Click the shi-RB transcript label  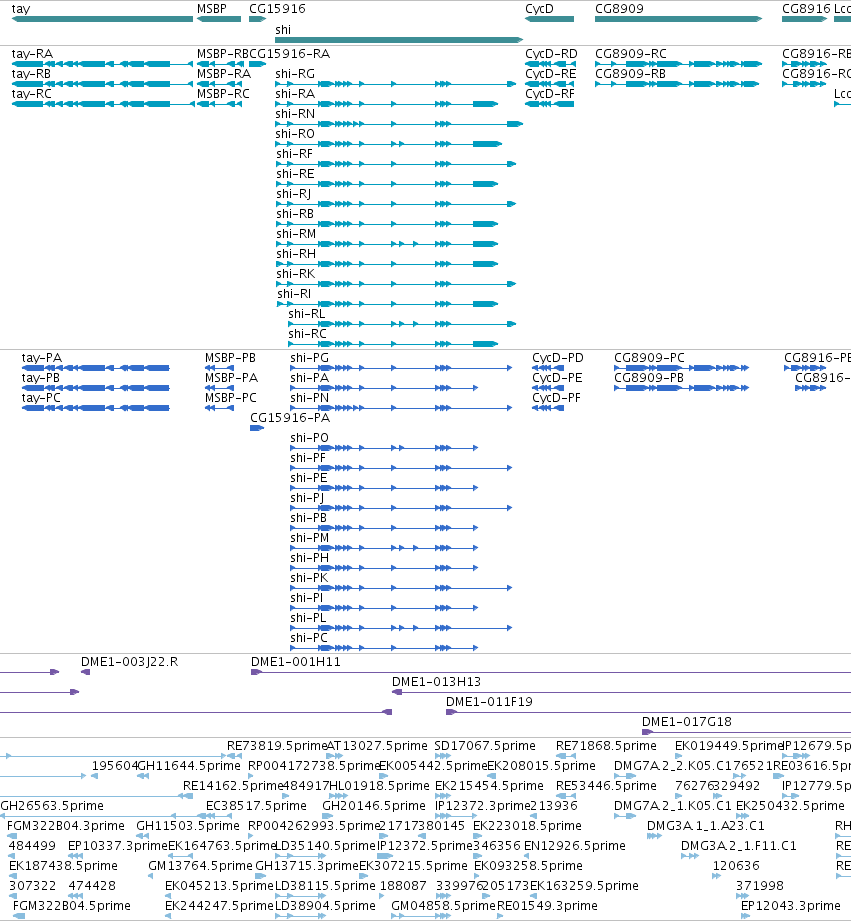tap(295, 214)
